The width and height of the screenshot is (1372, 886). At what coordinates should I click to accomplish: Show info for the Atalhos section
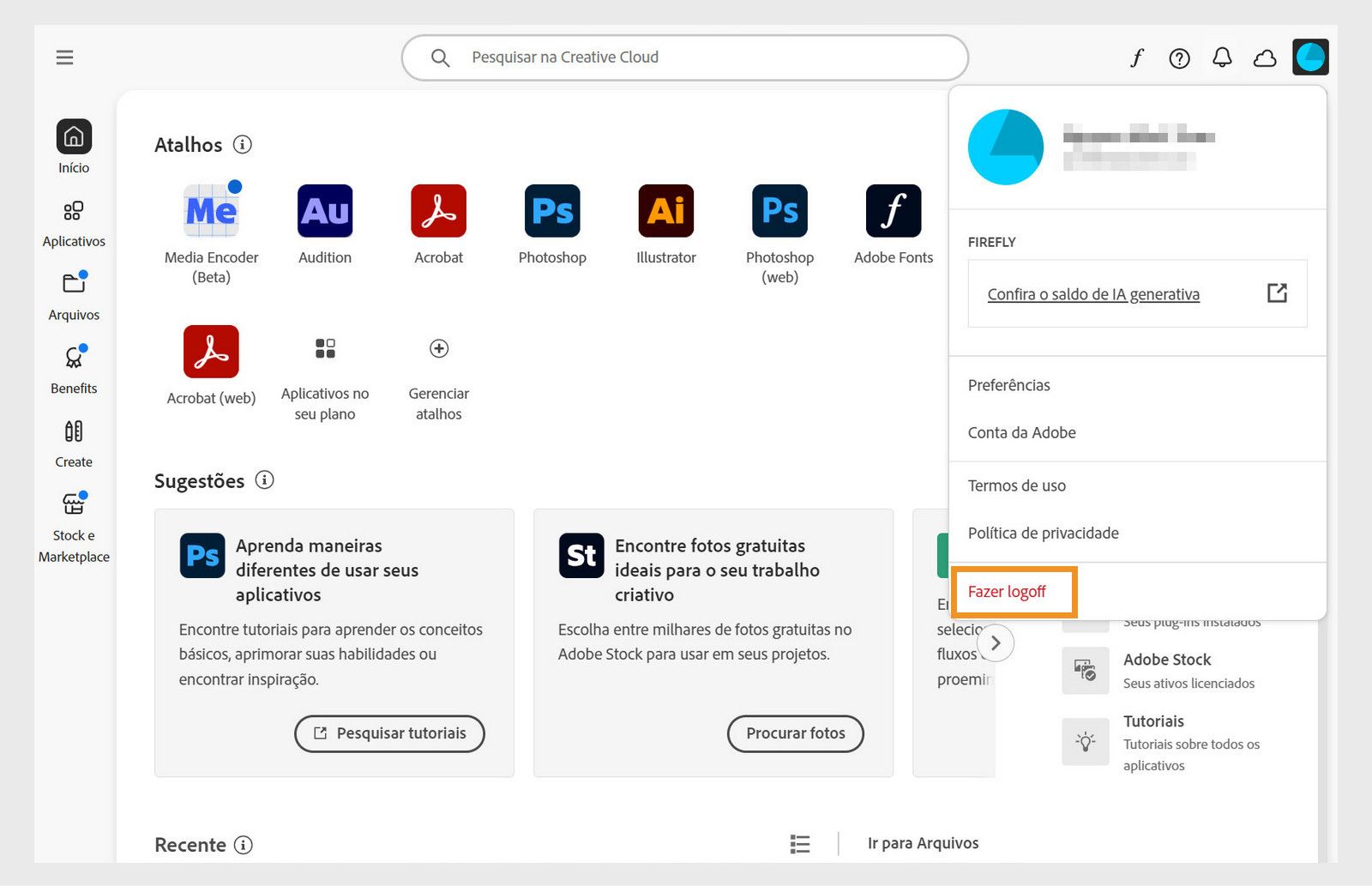tap(243, 144)
